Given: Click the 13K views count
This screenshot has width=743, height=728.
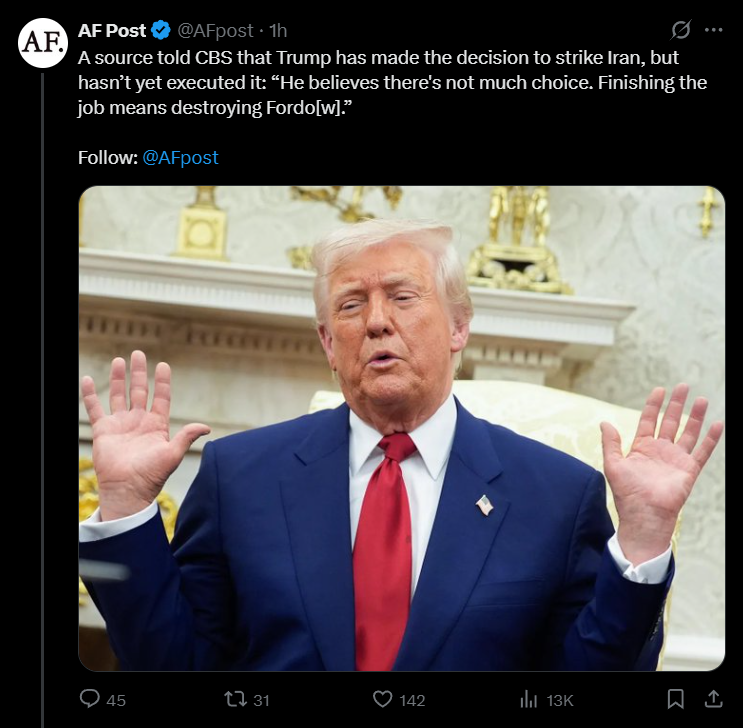Looking at the screenshot, I should [560, 701].
